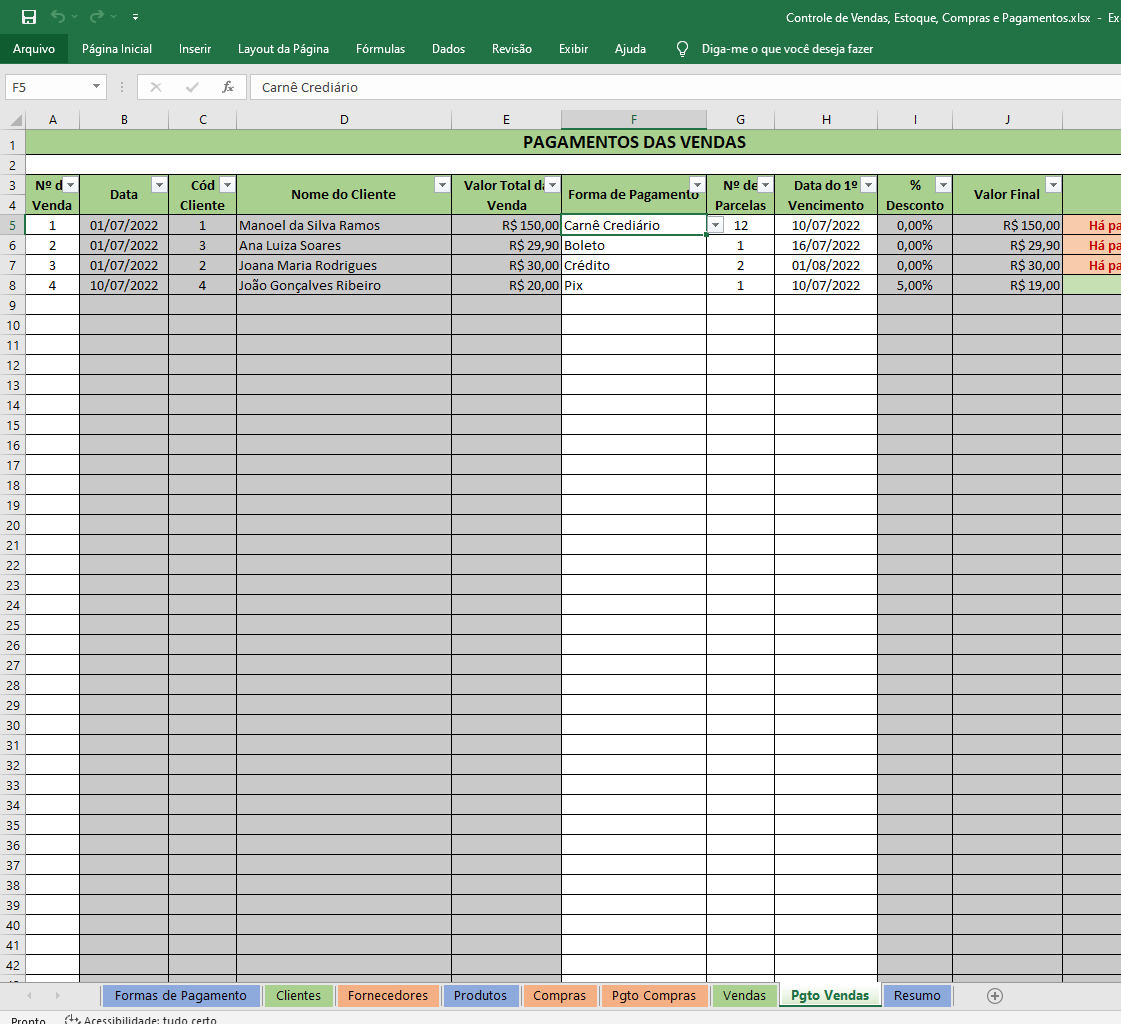Open the Fórmulas ribbon tab
The width and height of the screenshot is (1121, 1024).
pyautogui.click(x=380, y=49)
